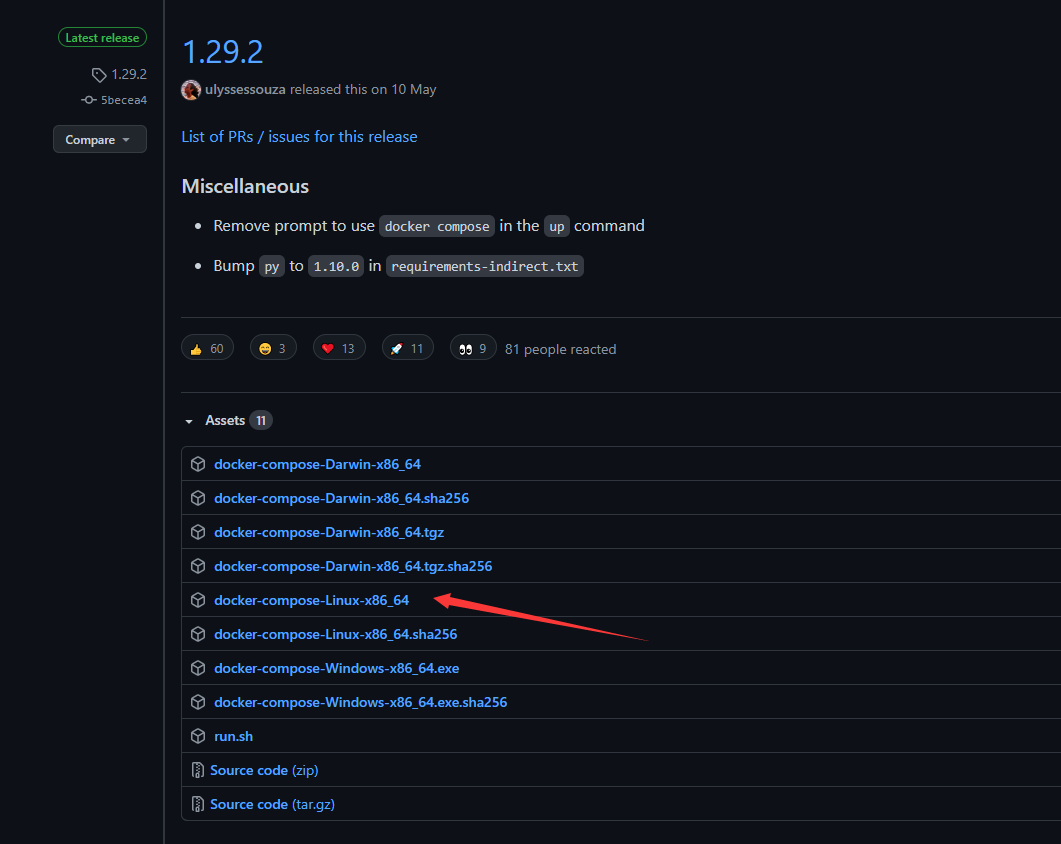
Task: Click ulyssessouza's avatar image
Action: pyautogui.click(x=191, y=89)
